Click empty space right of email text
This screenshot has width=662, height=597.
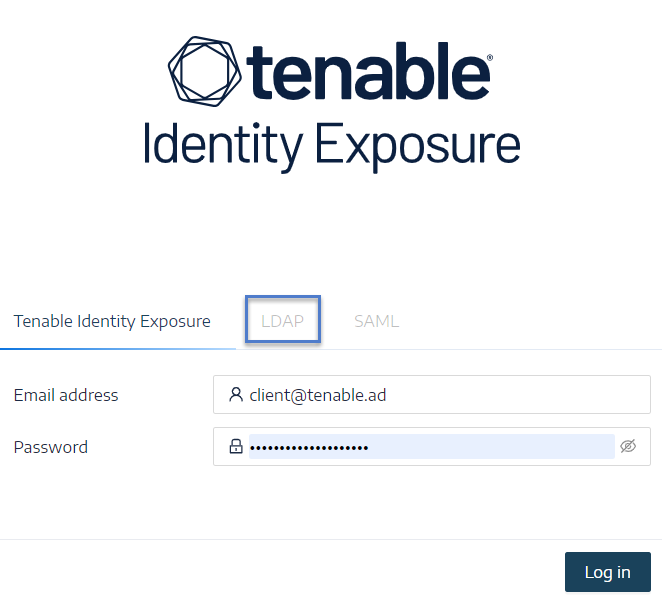[517, 395]
